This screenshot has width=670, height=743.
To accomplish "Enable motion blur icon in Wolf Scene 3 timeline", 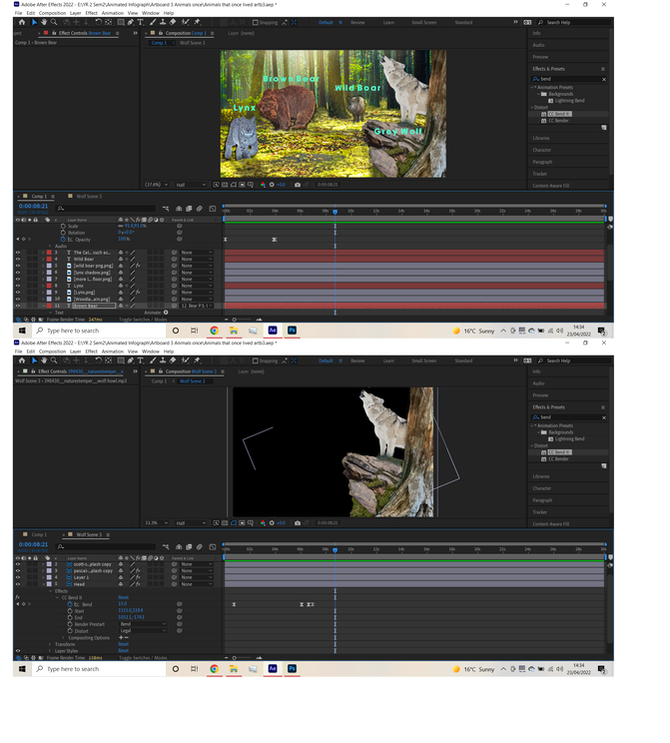I will (x=199, y=547).
